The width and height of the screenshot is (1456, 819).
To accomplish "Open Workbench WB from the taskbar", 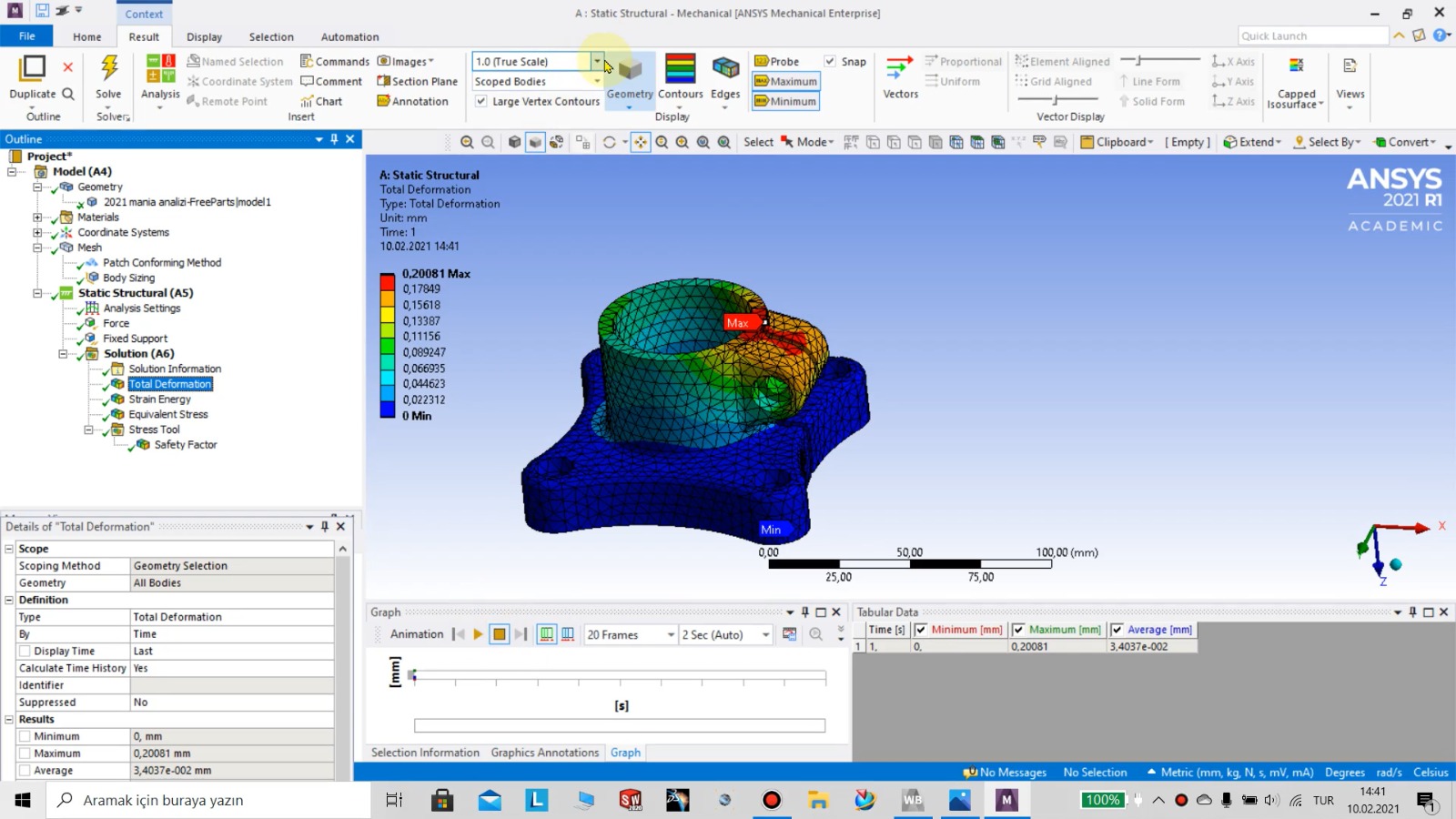I will pyautogui.click(x=913, y=801).
